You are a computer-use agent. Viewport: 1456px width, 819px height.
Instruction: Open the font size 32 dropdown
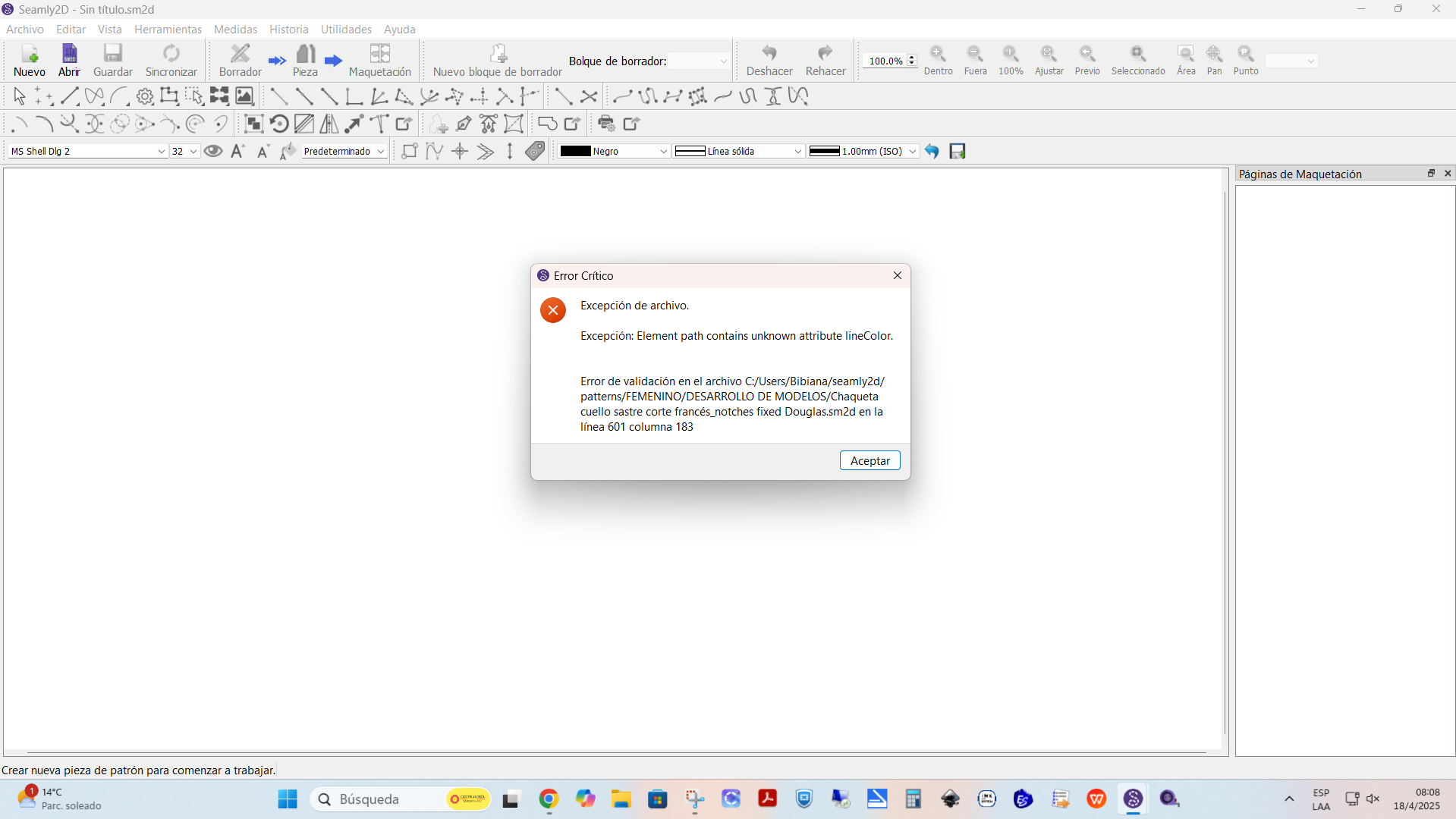(185, 151)
